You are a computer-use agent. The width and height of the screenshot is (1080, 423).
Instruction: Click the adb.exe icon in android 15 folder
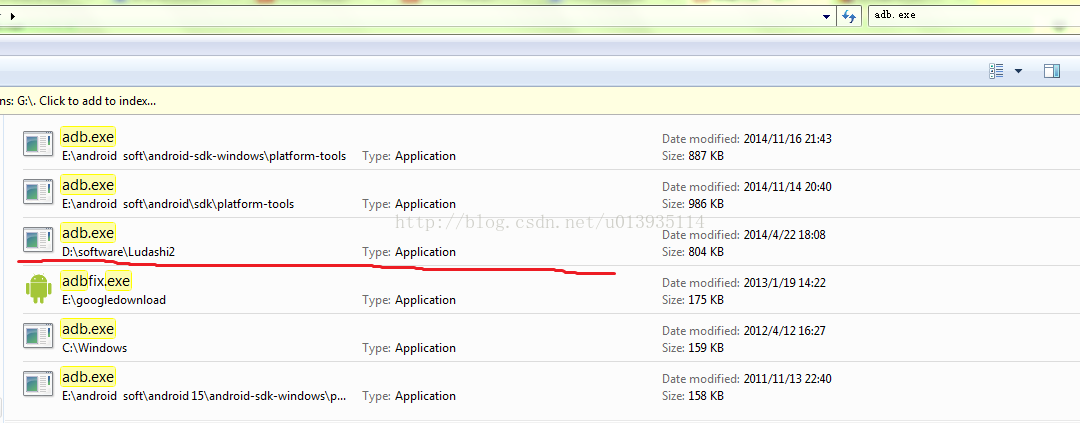pos(38,384)
